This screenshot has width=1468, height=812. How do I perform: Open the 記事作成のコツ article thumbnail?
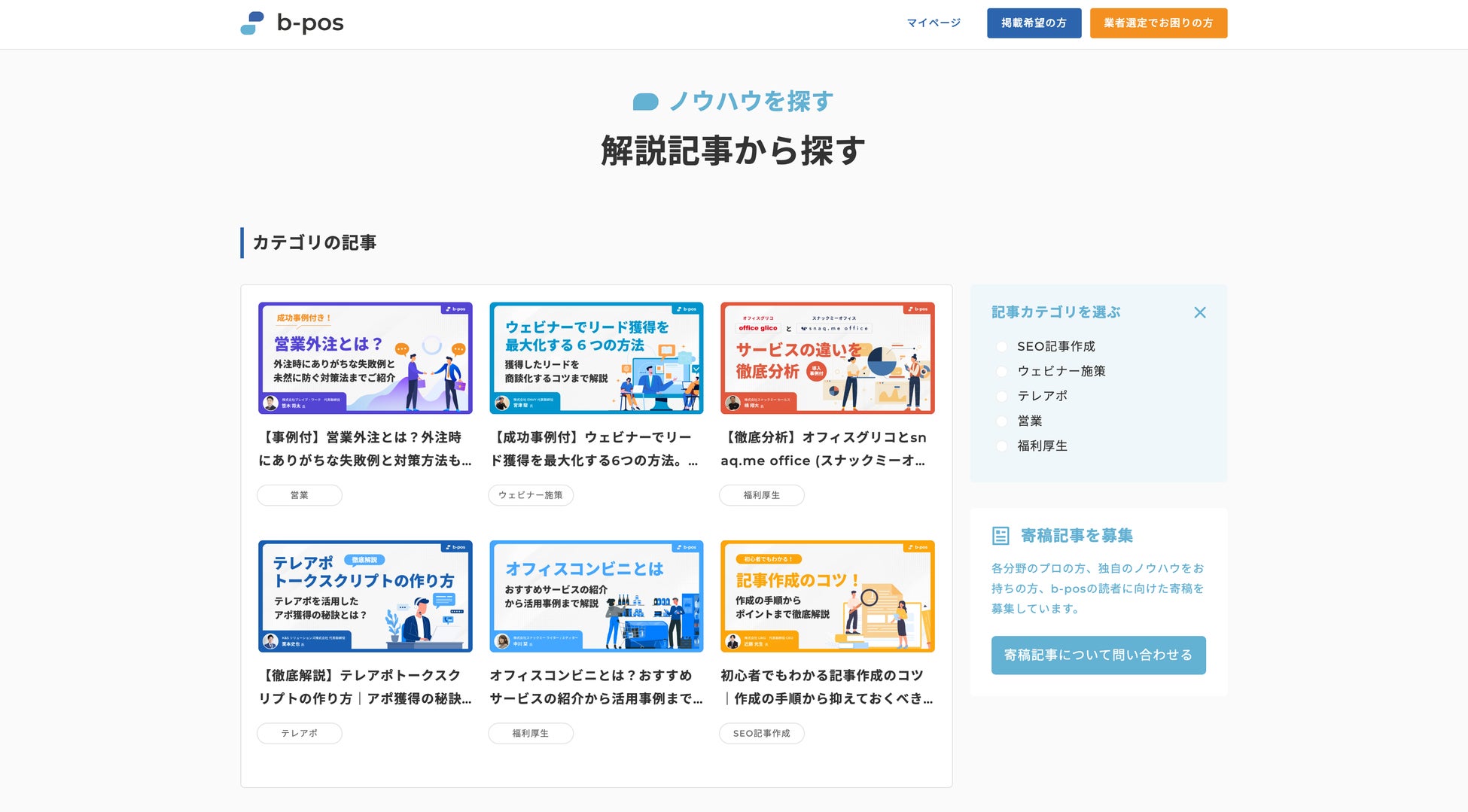coord(827,596)
